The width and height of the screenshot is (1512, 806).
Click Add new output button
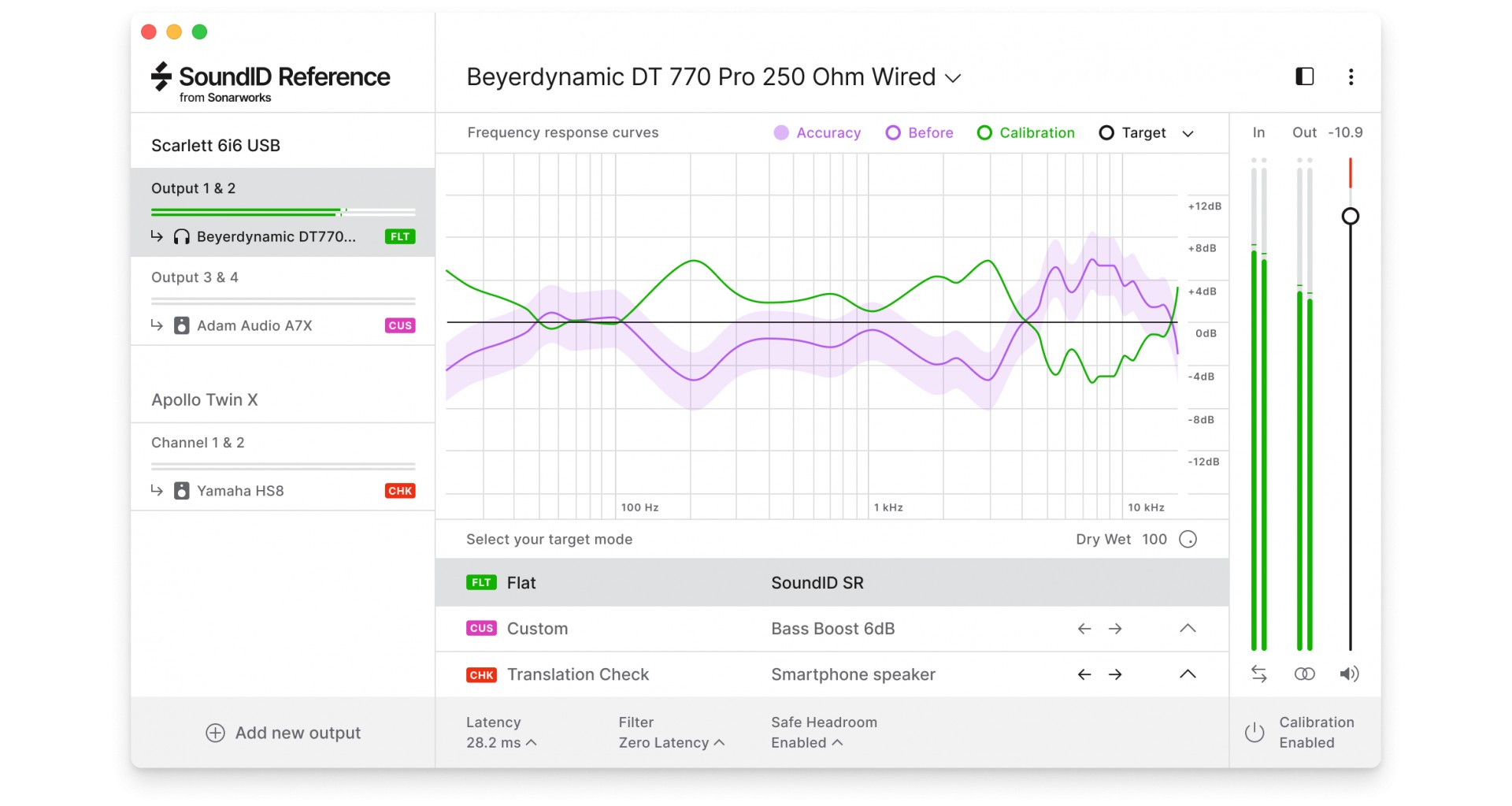click(283, 733)
